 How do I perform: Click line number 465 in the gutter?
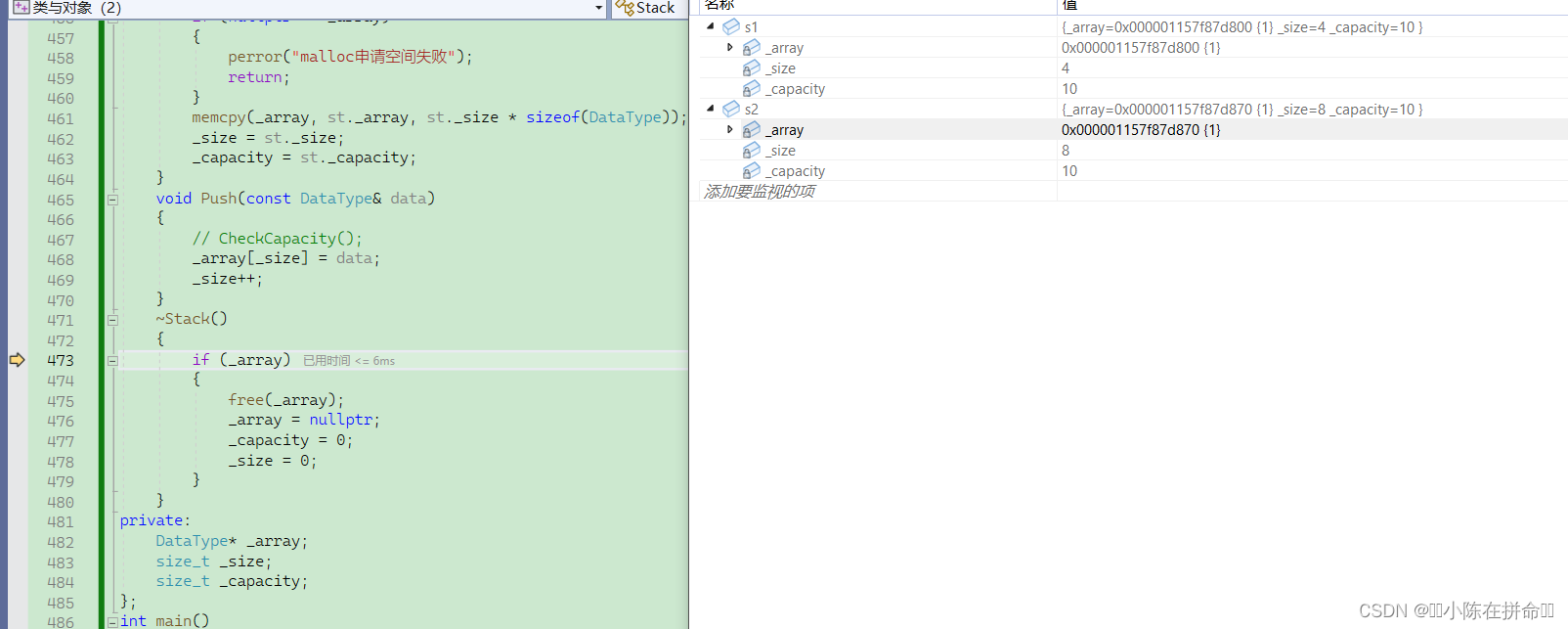click(x=61, y=200)
